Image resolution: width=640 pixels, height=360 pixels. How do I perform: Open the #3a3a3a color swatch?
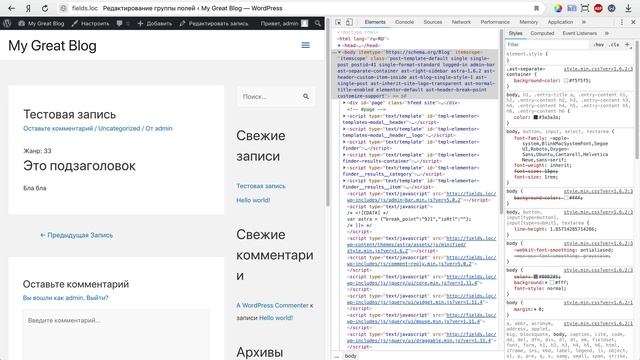[x=536, y=117]
